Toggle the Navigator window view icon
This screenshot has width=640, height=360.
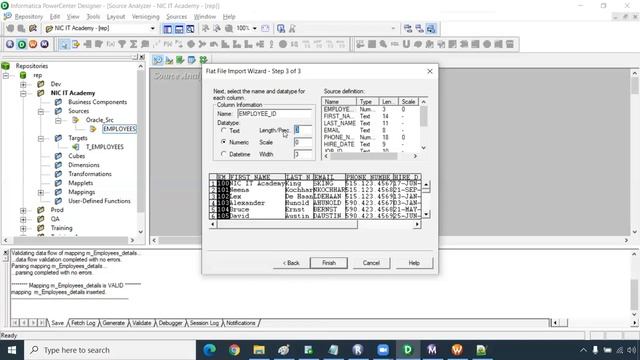click(x=168, y=29)
